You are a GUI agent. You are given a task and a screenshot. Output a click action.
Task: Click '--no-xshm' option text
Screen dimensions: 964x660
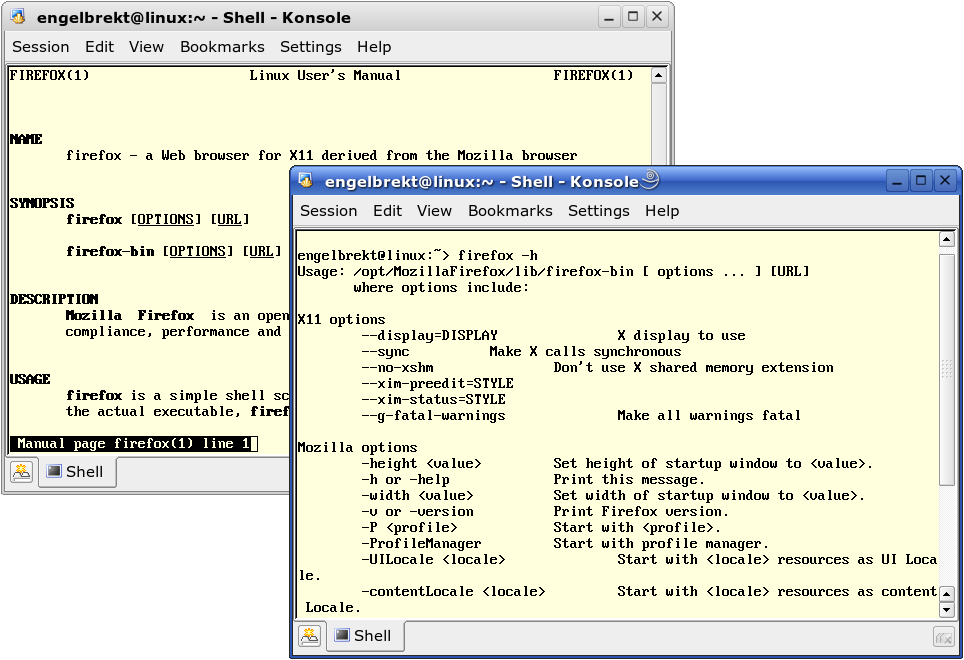click(x=398, y=367)
